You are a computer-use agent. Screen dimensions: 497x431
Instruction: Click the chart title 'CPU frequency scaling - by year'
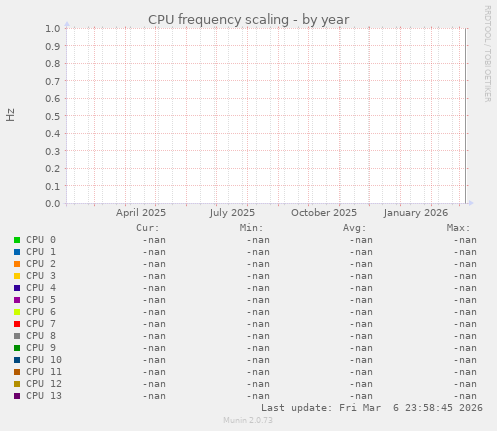(x=249, y=20)
